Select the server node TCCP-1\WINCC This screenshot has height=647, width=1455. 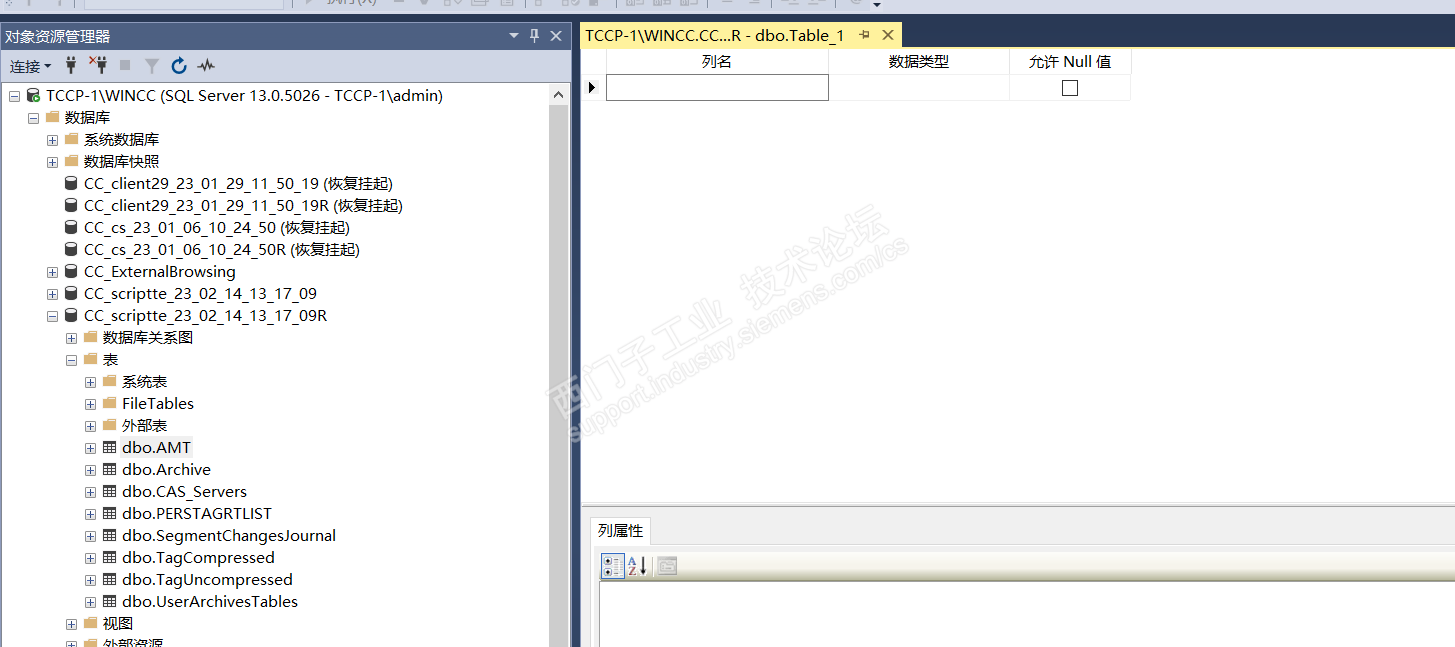coord(244,96)
